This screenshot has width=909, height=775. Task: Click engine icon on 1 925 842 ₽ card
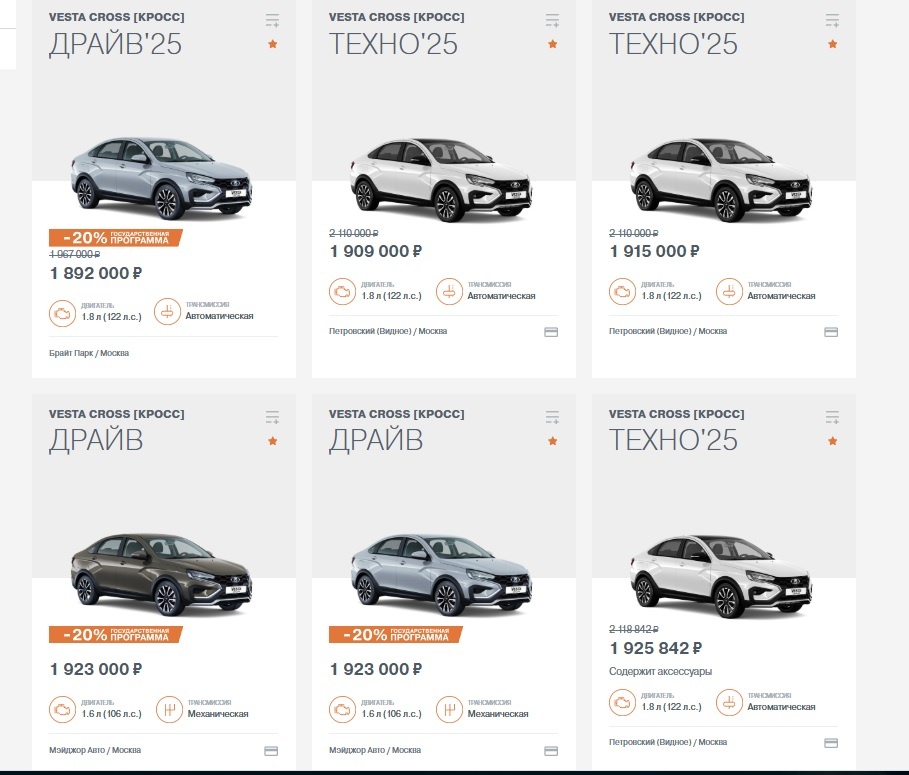pyautogui.click(x=622, y=703)
